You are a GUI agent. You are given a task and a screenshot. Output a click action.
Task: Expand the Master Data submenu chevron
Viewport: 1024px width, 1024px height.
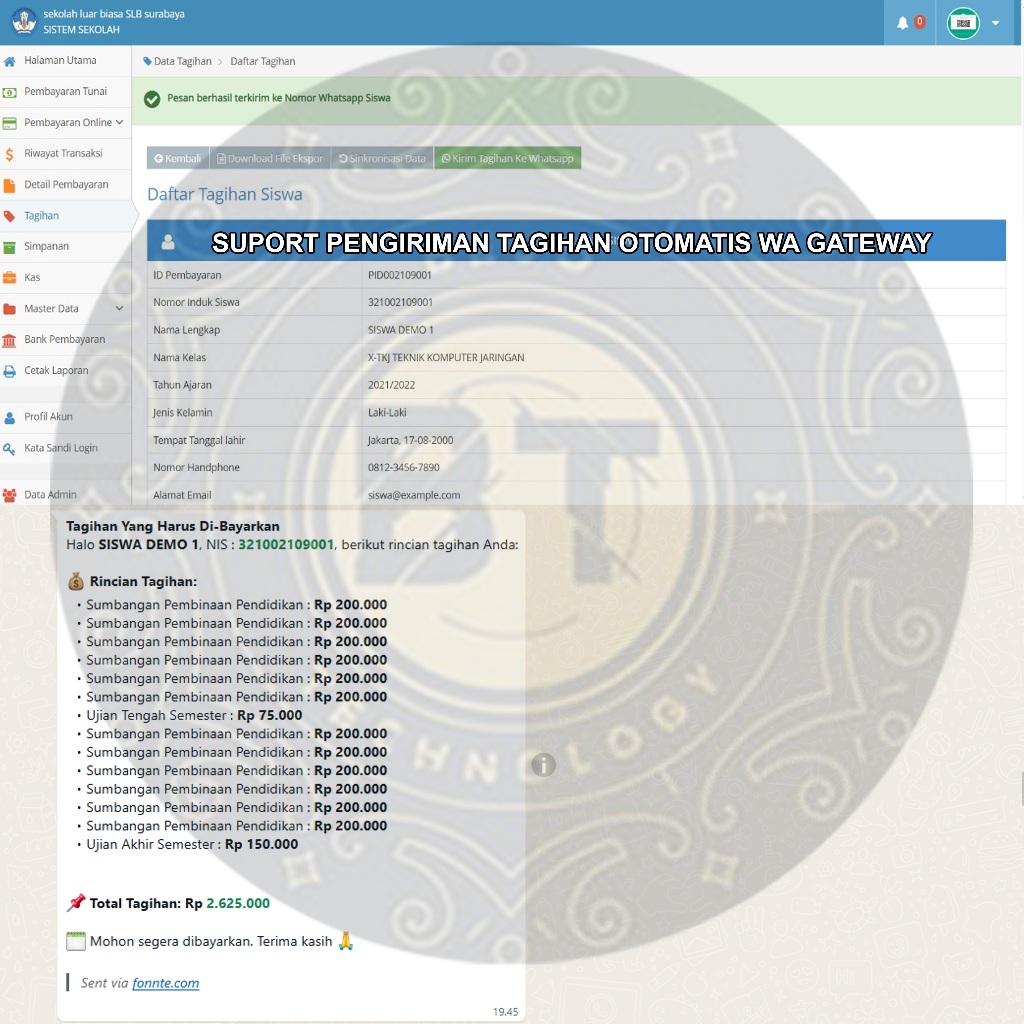coord(120,308)
